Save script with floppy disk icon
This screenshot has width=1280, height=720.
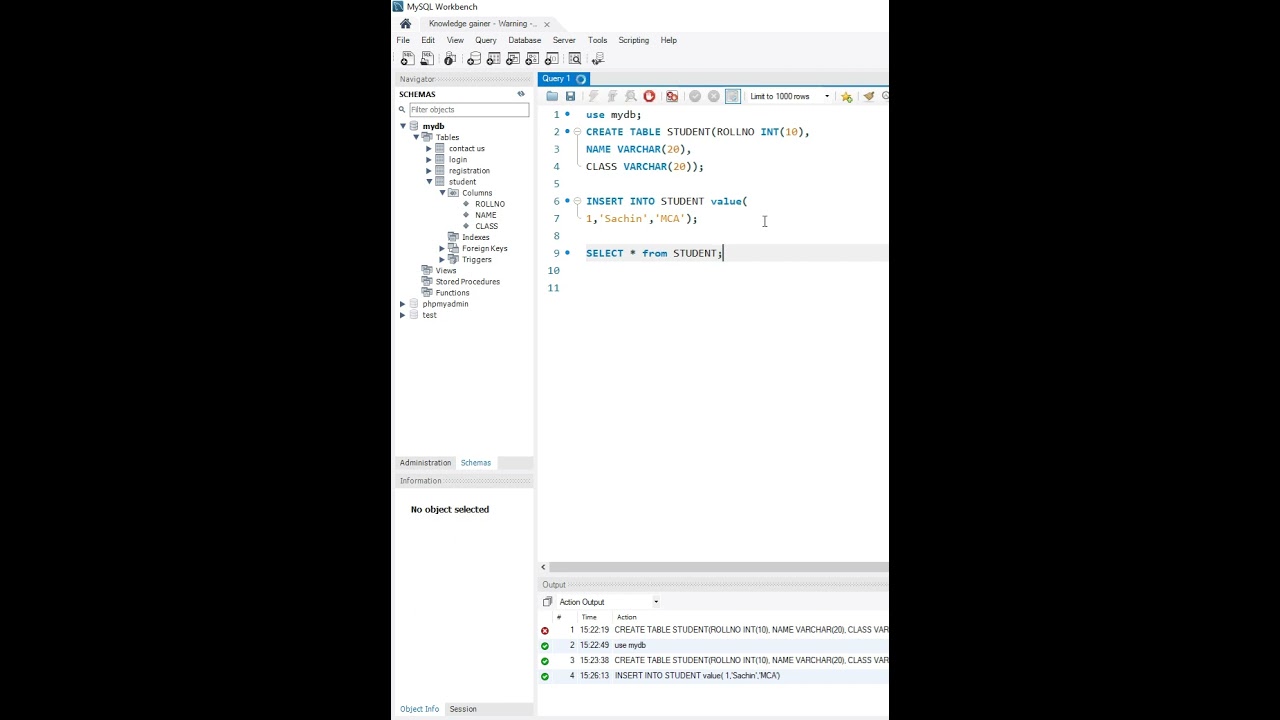coord(570,96)
